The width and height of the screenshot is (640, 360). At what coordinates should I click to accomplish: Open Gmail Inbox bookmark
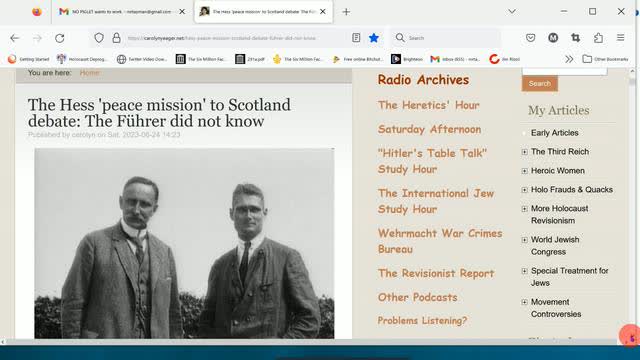click(455, 59)
